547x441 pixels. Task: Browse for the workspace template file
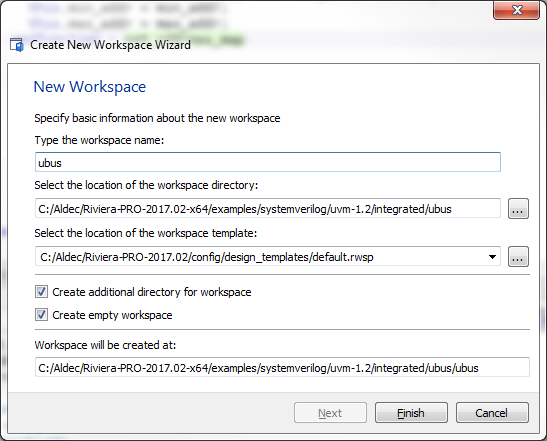pyautogui.click(x=518, y=257)
